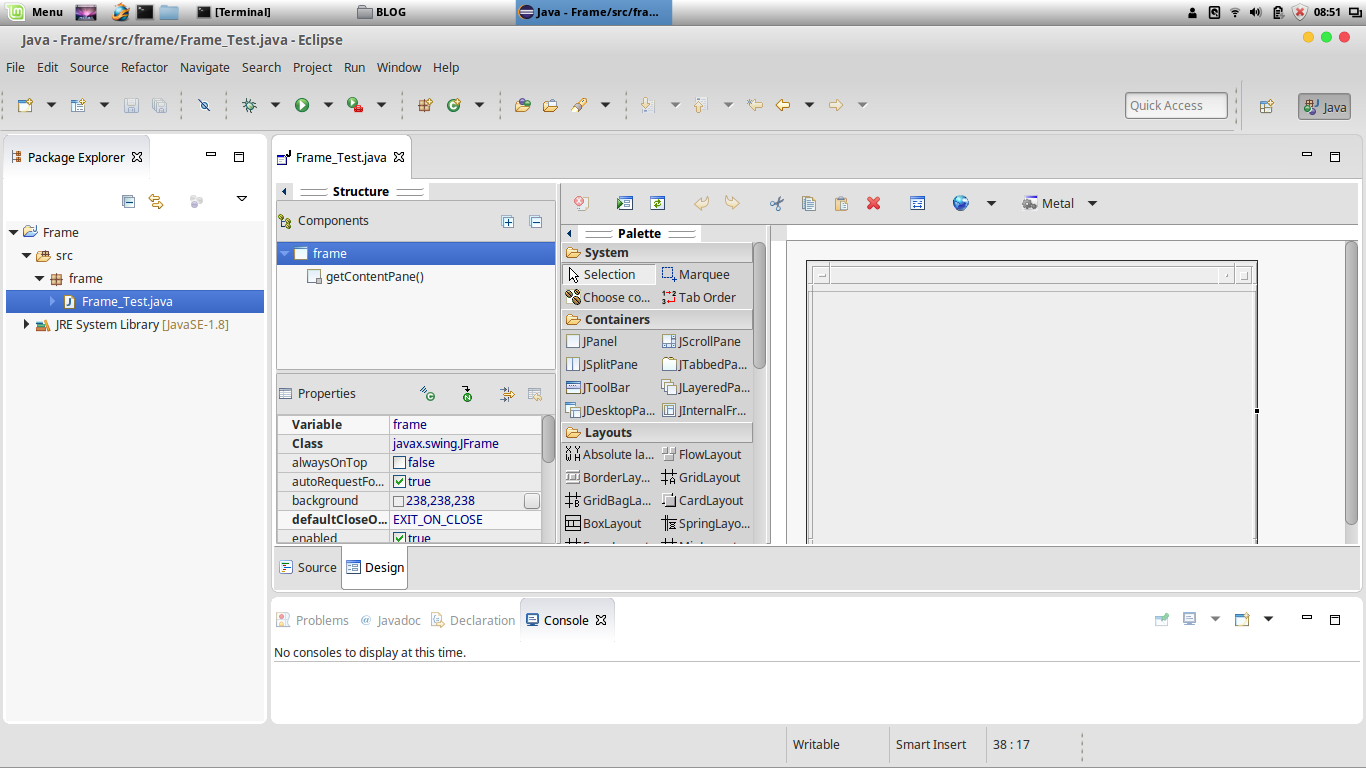Open the background color swatch editor

click(x=531, y=500)
